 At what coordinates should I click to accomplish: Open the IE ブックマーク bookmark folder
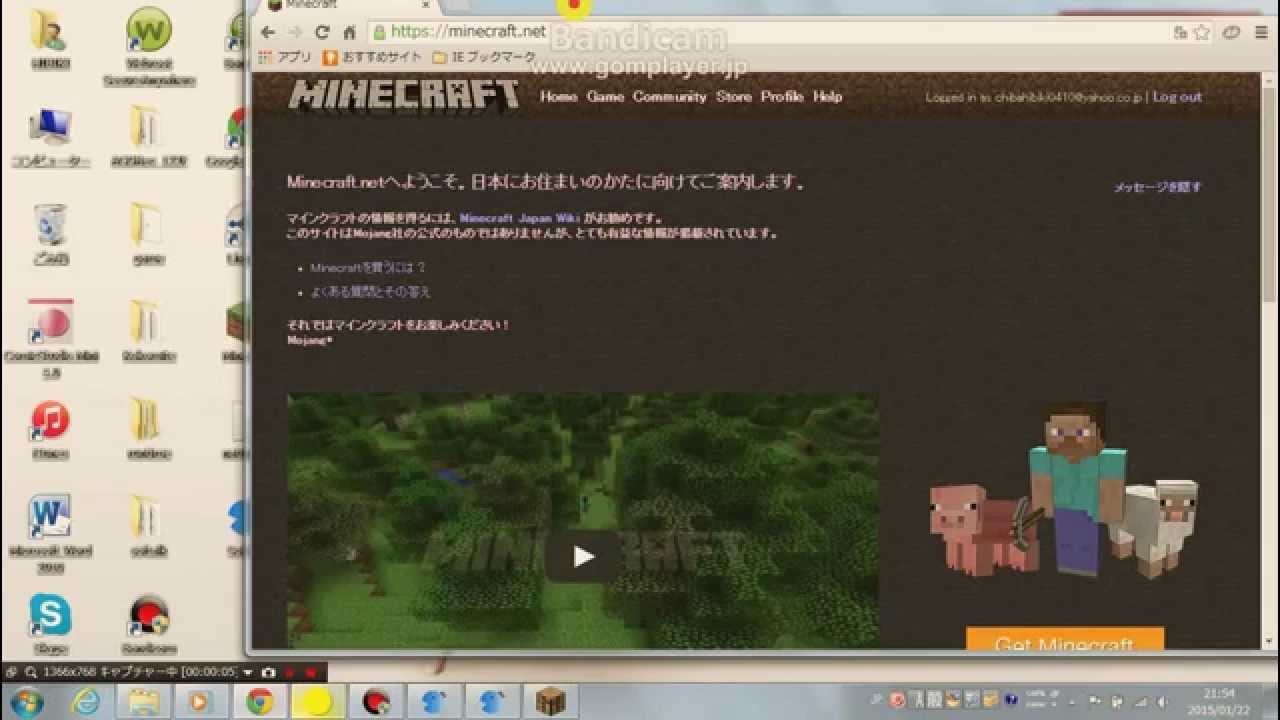(484, 58)
